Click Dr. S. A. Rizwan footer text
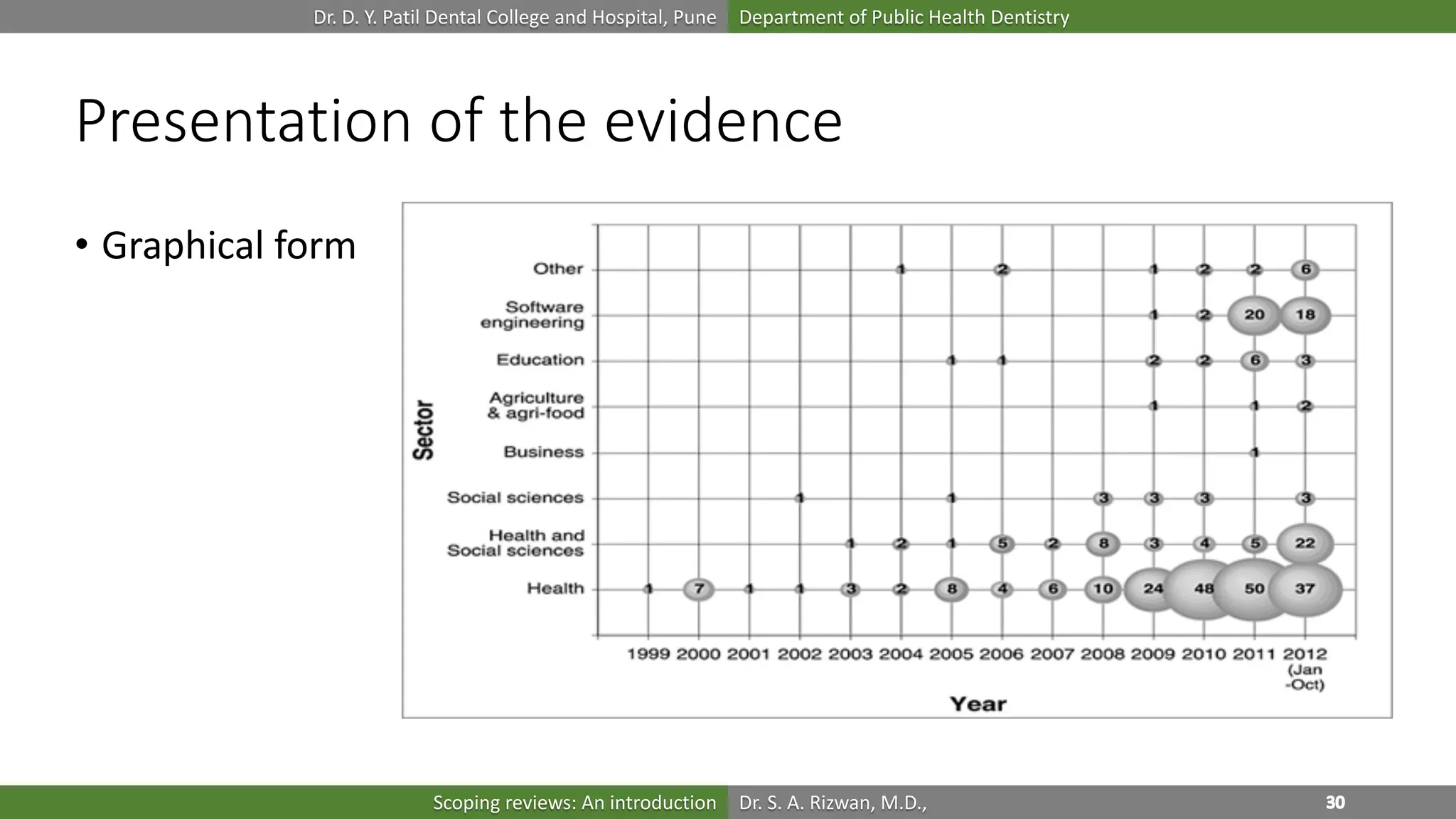This screenshot has height=819, width=1456. (x=833, y=803)
